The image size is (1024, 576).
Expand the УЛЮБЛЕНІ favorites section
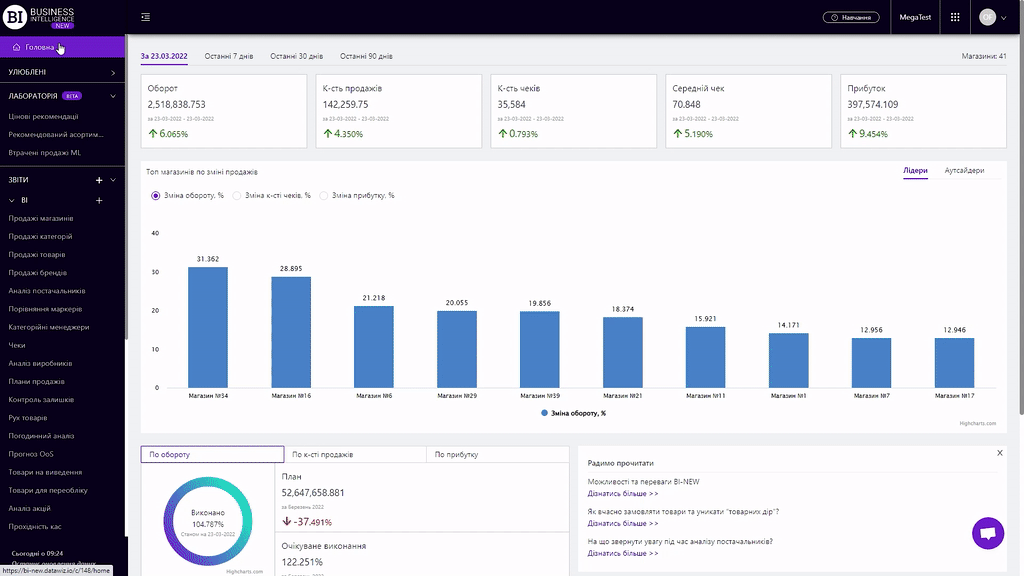click(113, 73)
